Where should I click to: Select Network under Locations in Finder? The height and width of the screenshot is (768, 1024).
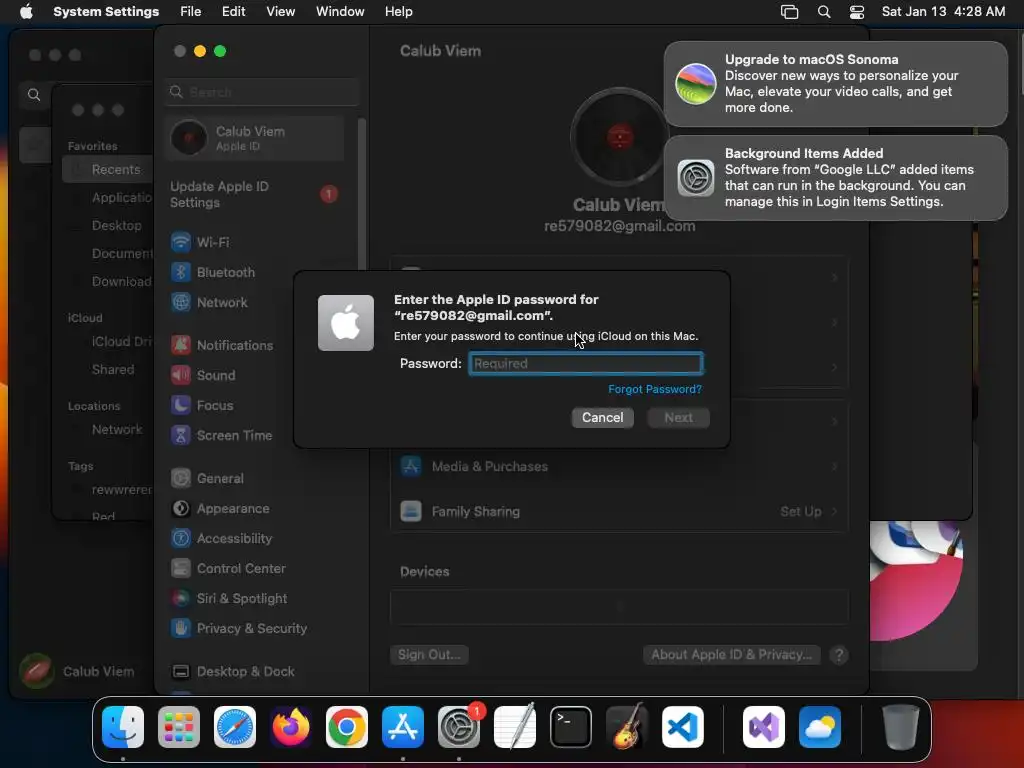pyautogui.click(x=108, y=429)
